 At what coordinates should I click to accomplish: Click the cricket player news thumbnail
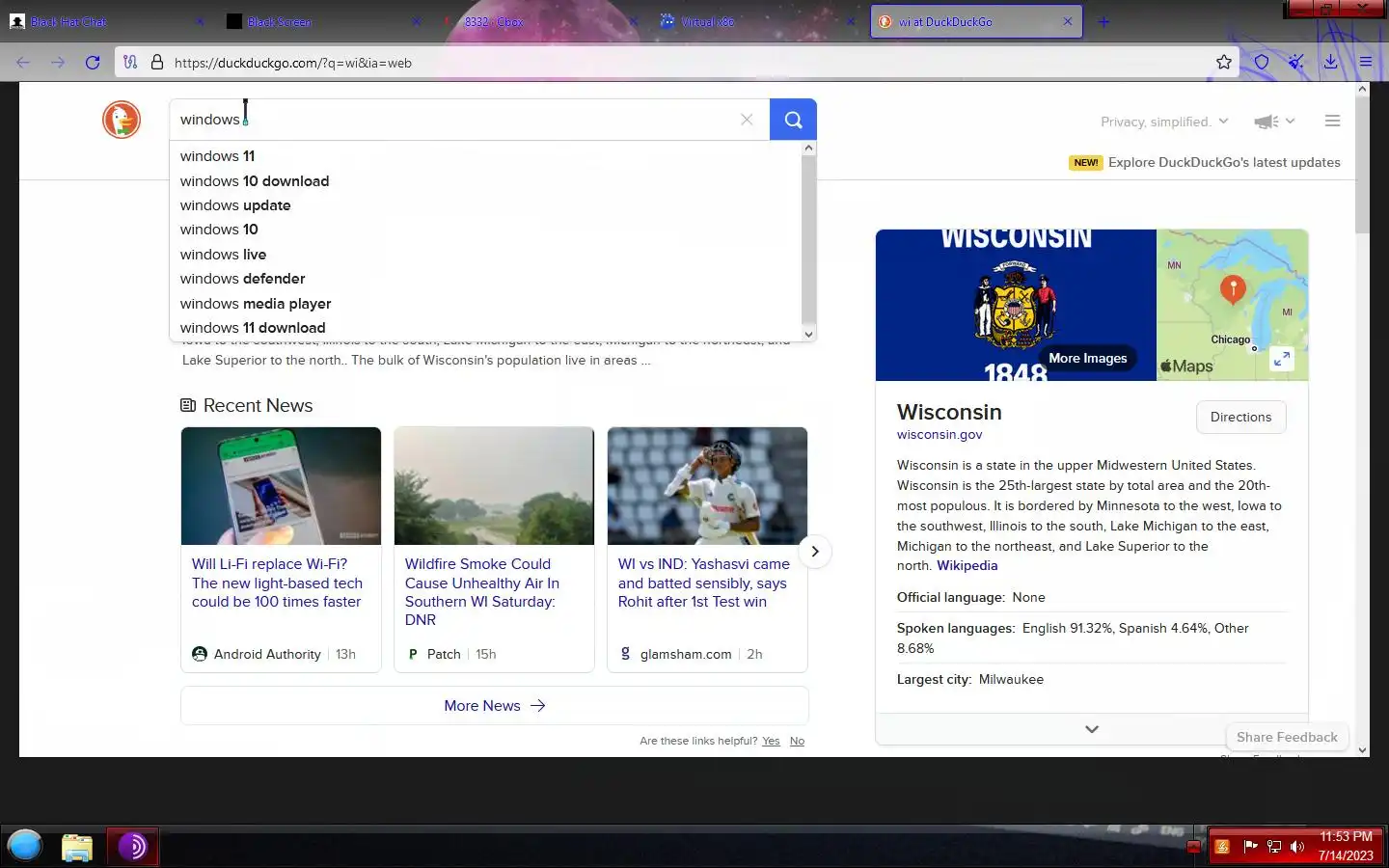(x=707, y=486)
